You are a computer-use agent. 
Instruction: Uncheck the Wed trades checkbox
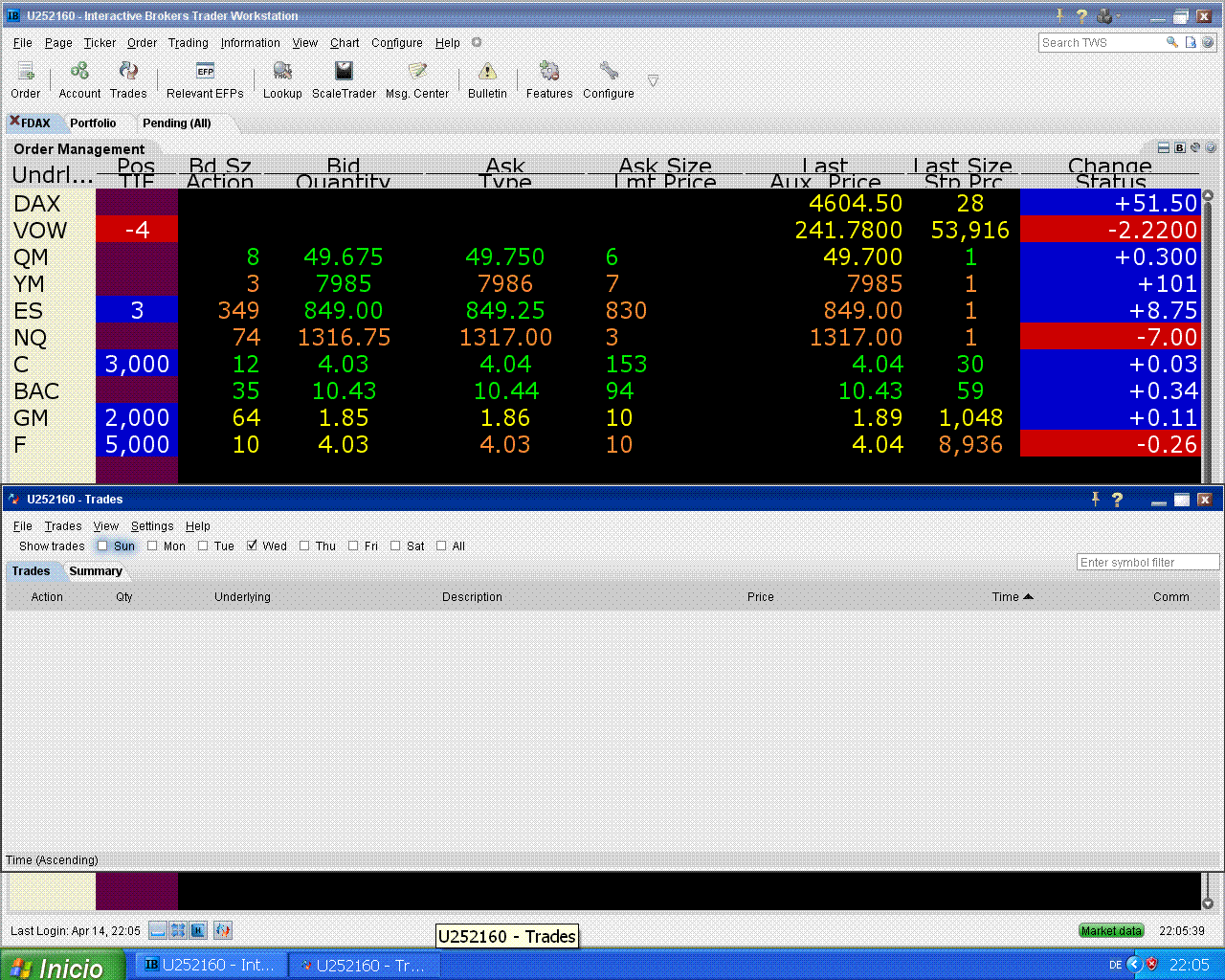pos(252,546)
